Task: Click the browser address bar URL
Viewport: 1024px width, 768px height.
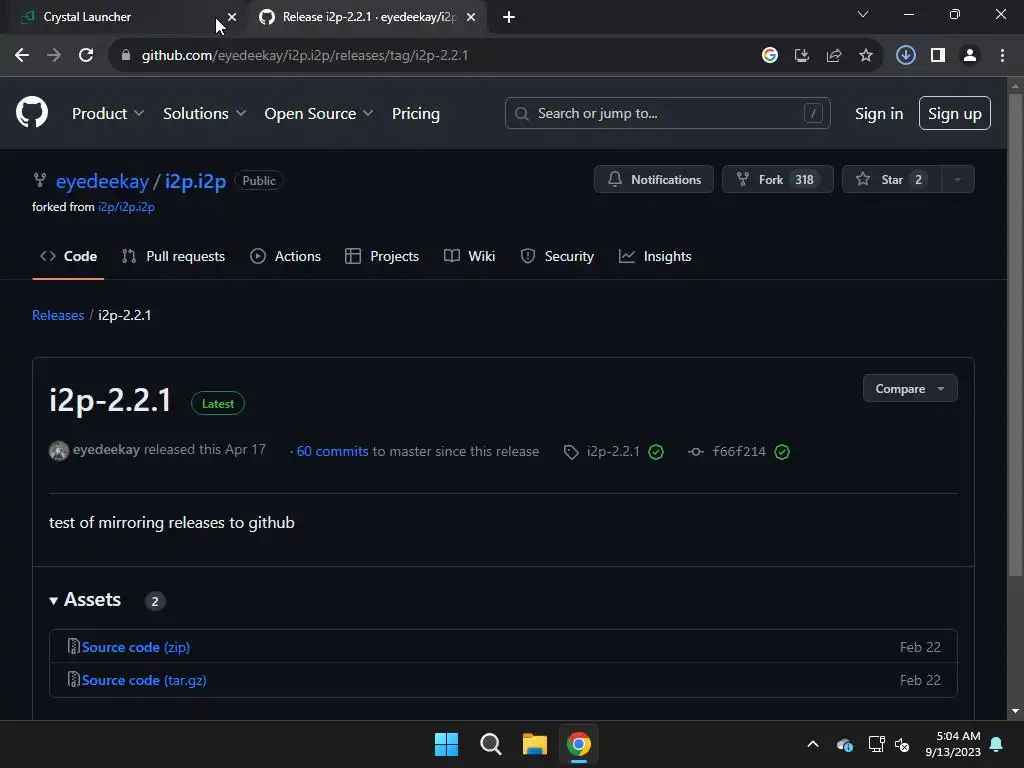Action: (305, 56)
